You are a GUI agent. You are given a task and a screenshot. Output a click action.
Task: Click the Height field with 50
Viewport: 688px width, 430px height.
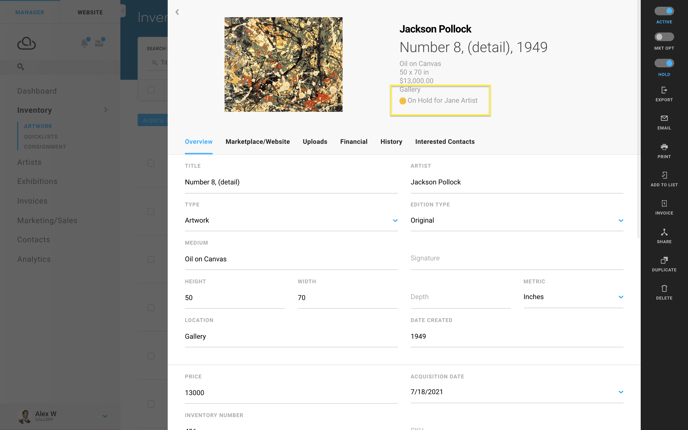(x=234, y=297)
